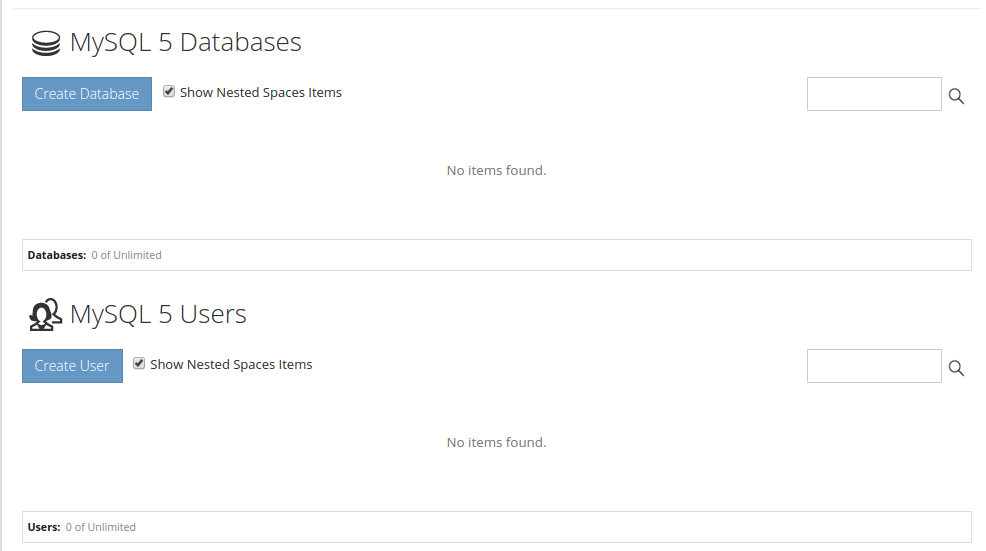Click the MySQL 5 Databases heading
Image resolution: width=986 pixels, height=551 pixels.
(186, 42)
